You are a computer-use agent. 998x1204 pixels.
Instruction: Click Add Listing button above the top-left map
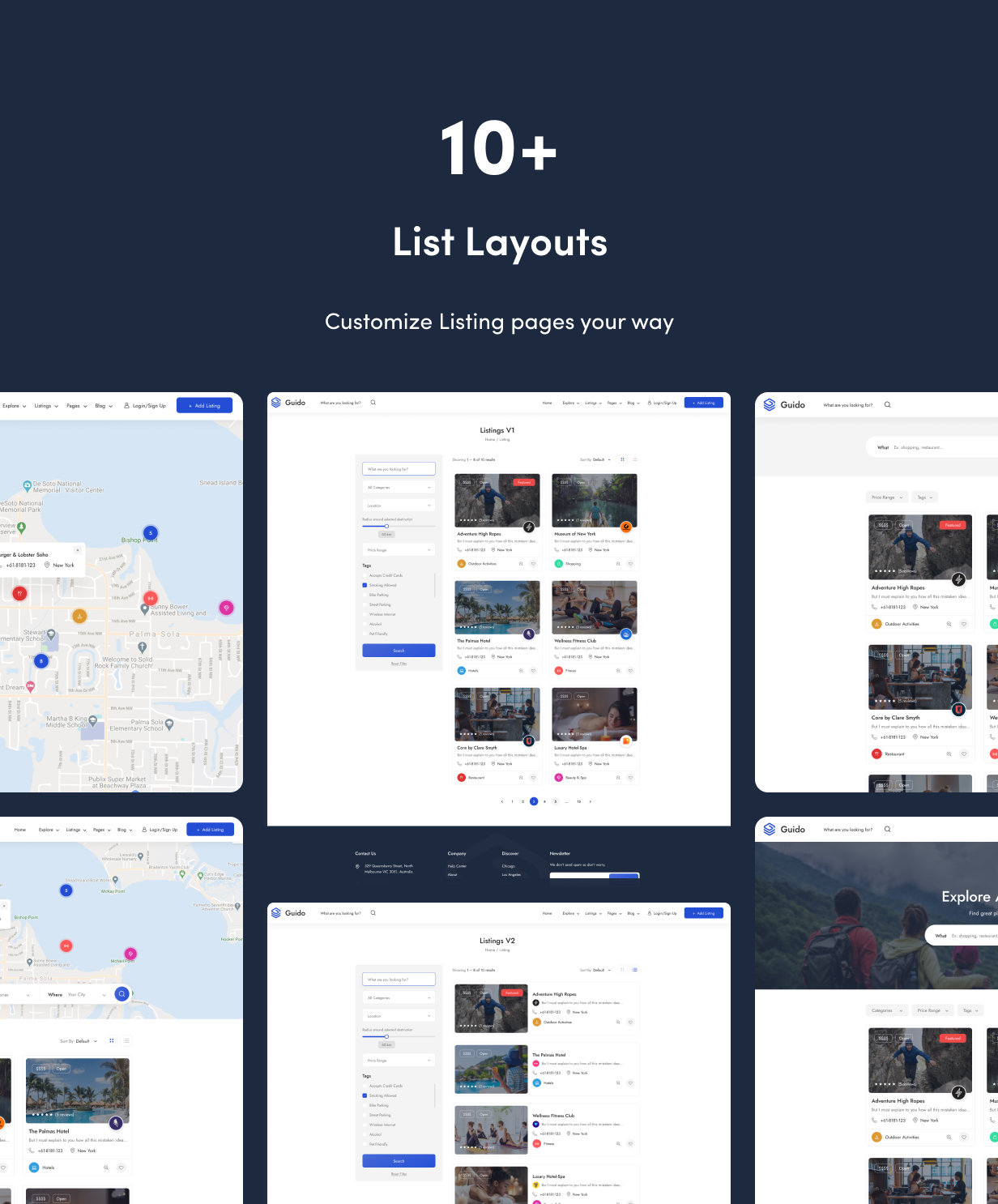(204, 406)
